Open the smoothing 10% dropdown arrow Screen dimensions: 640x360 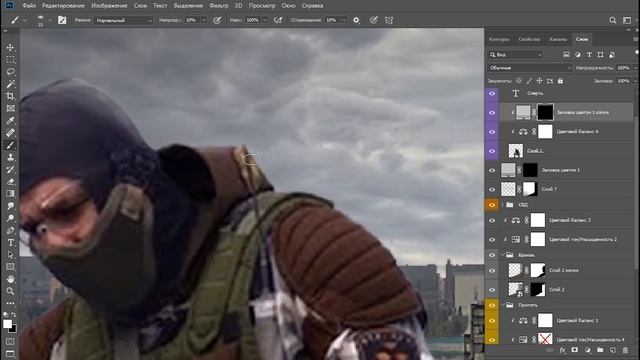[x=344, y=20]
